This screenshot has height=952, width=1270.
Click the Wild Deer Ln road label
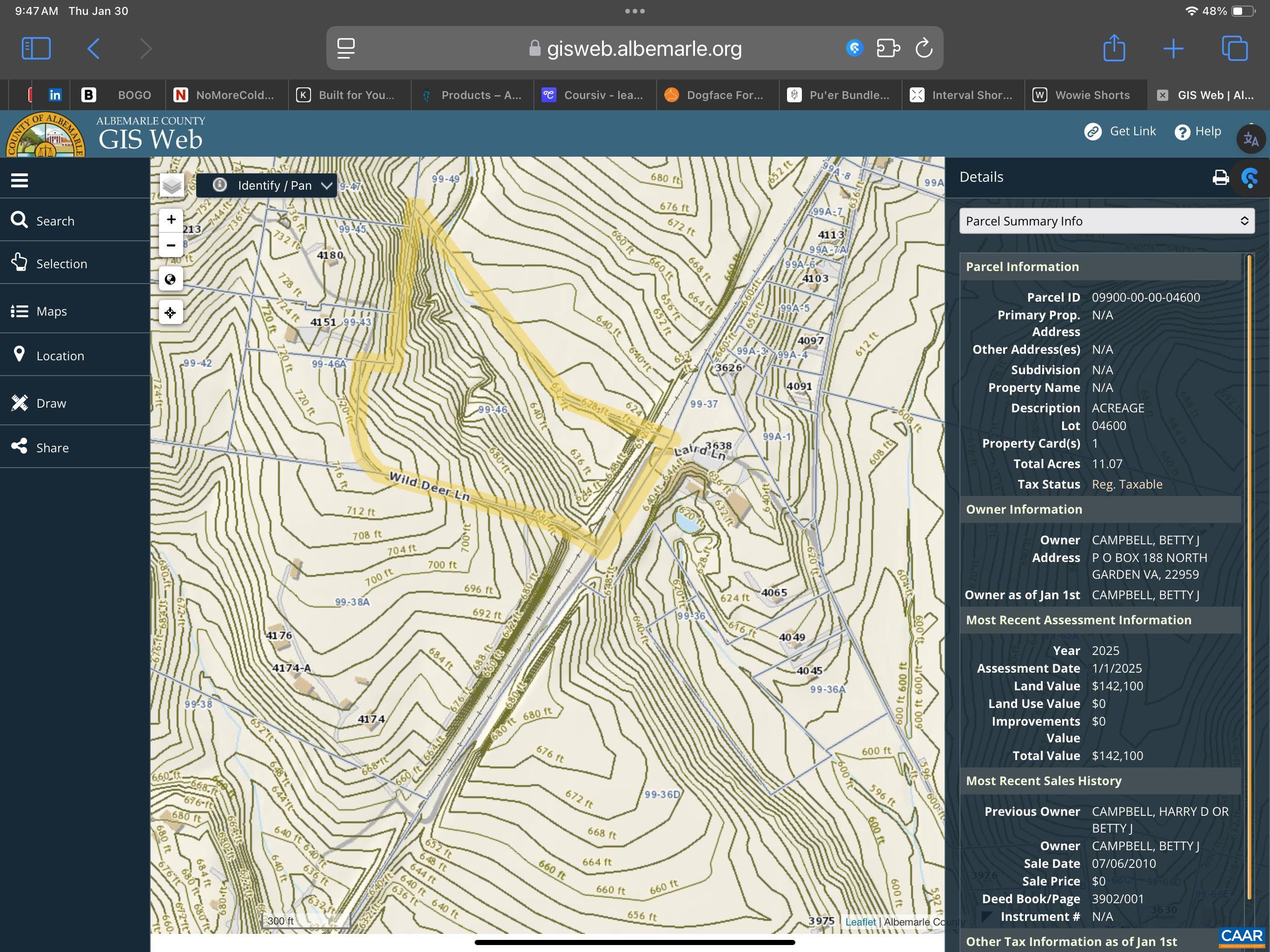pyautogui.click(x=430, y=486)
